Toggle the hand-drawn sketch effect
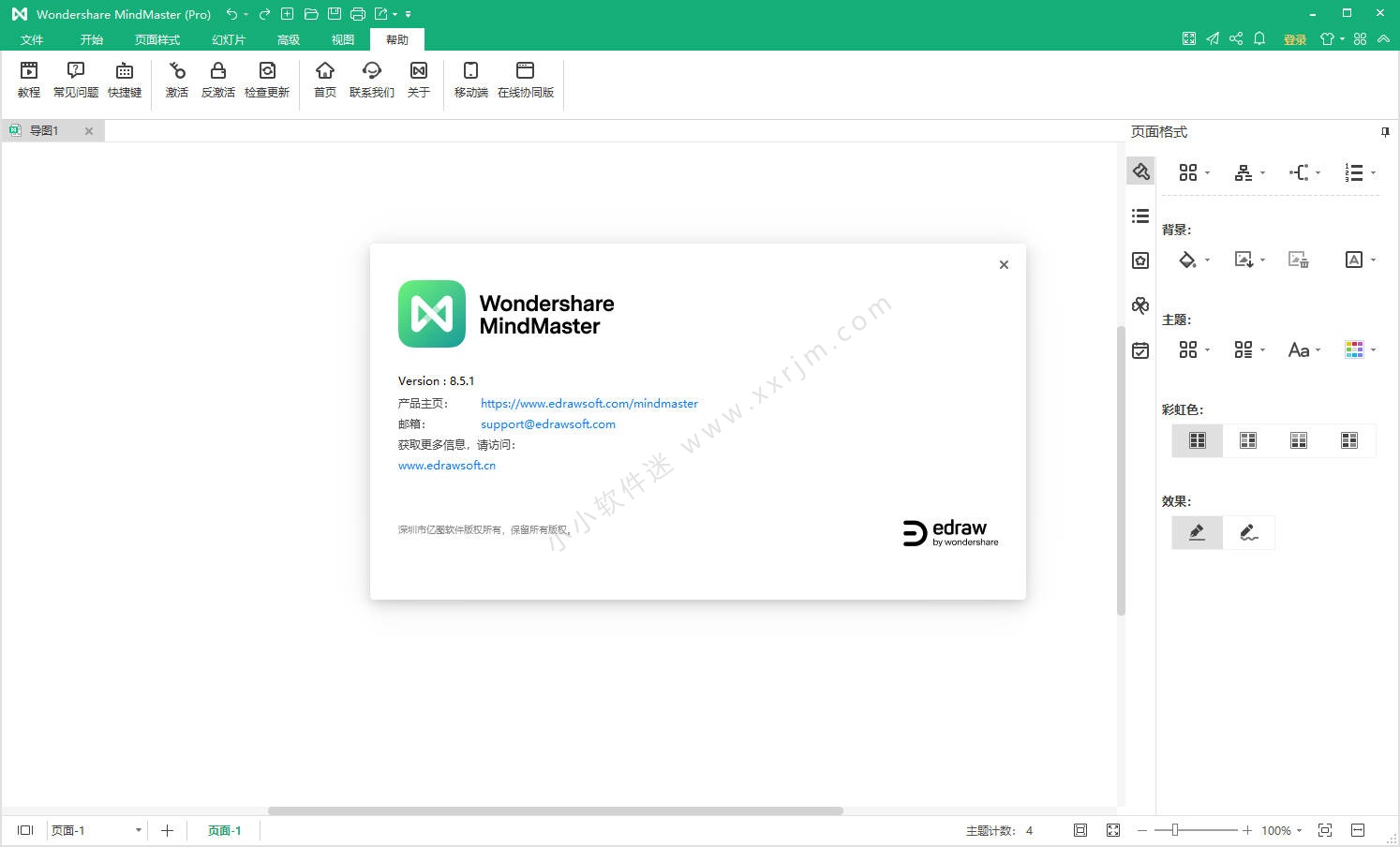The width and height of the screenshot is (1400, 847). coord(1248,533)
